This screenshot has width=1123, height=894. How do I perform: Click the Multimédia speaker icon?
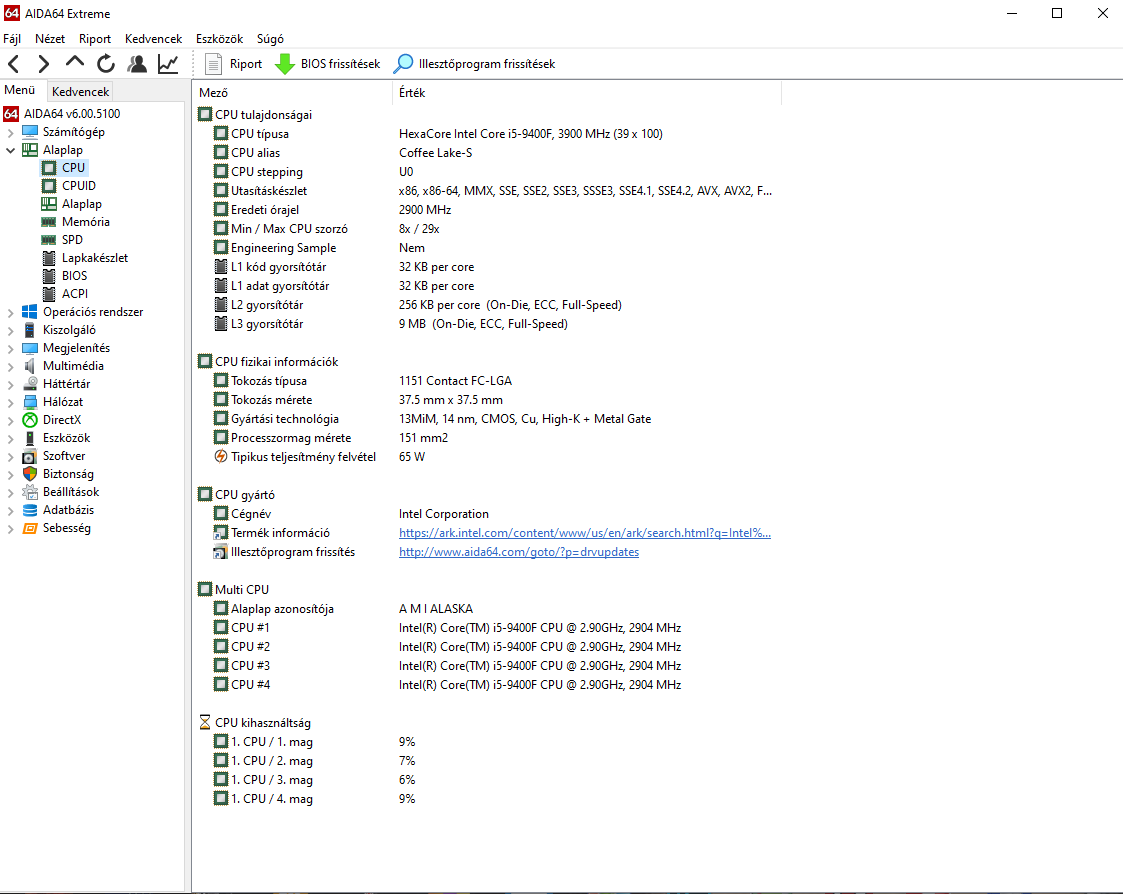(29, 365)
